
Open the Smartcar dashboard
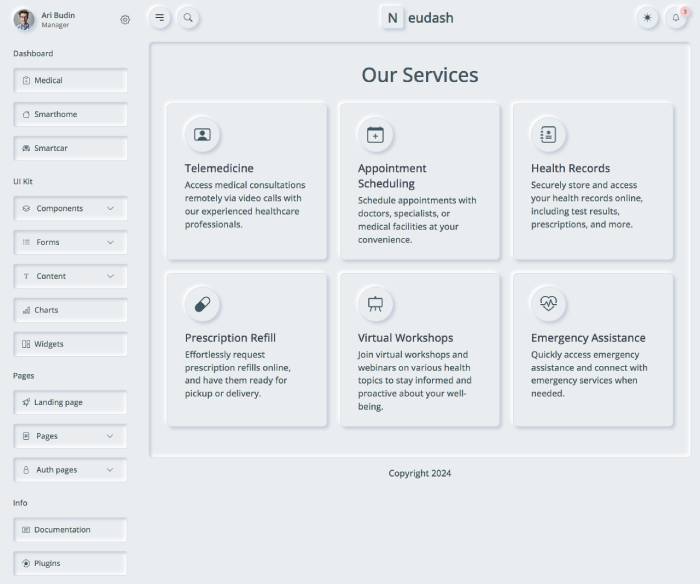71,148
